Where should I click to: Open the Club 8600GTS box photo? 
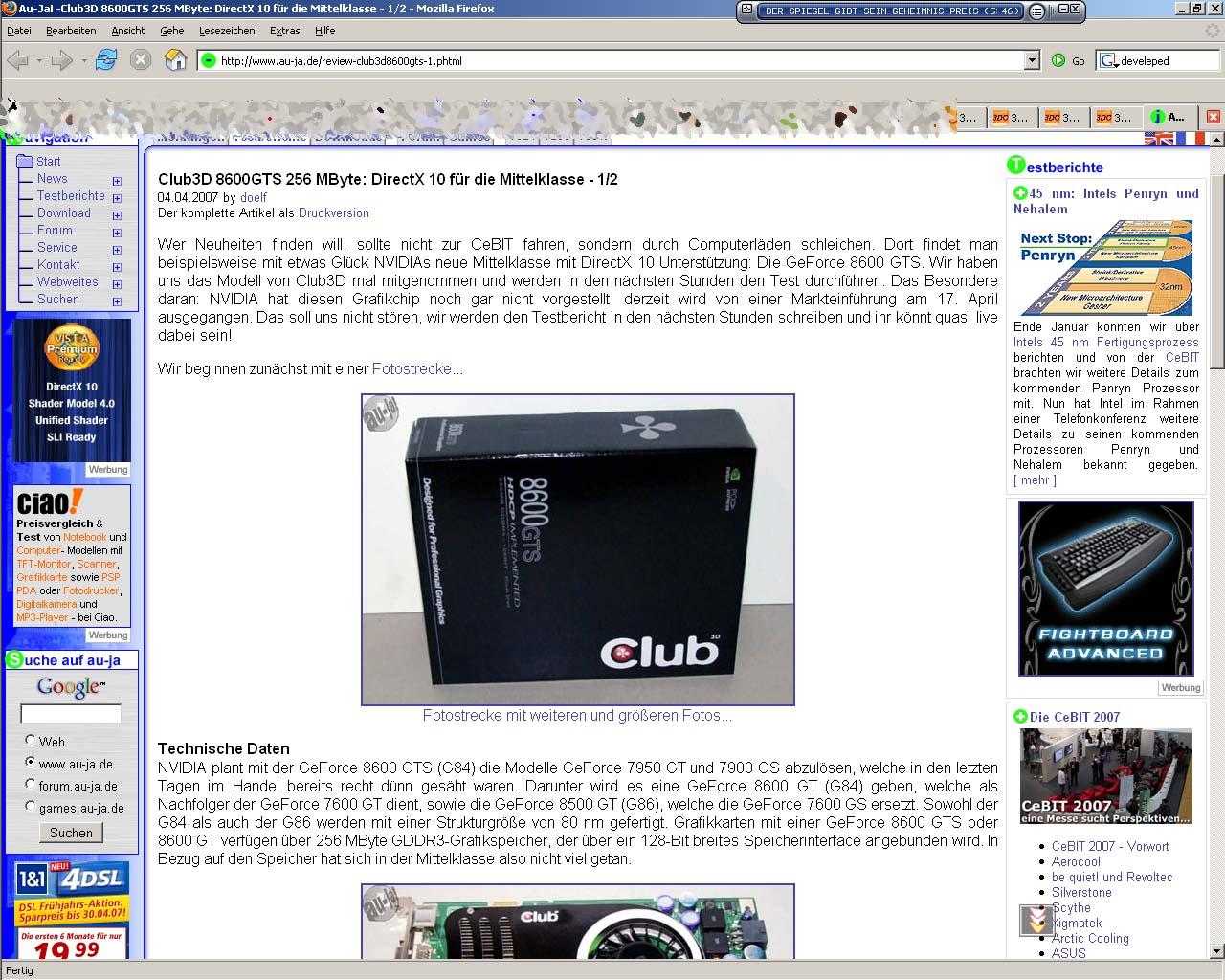(578, 549)
